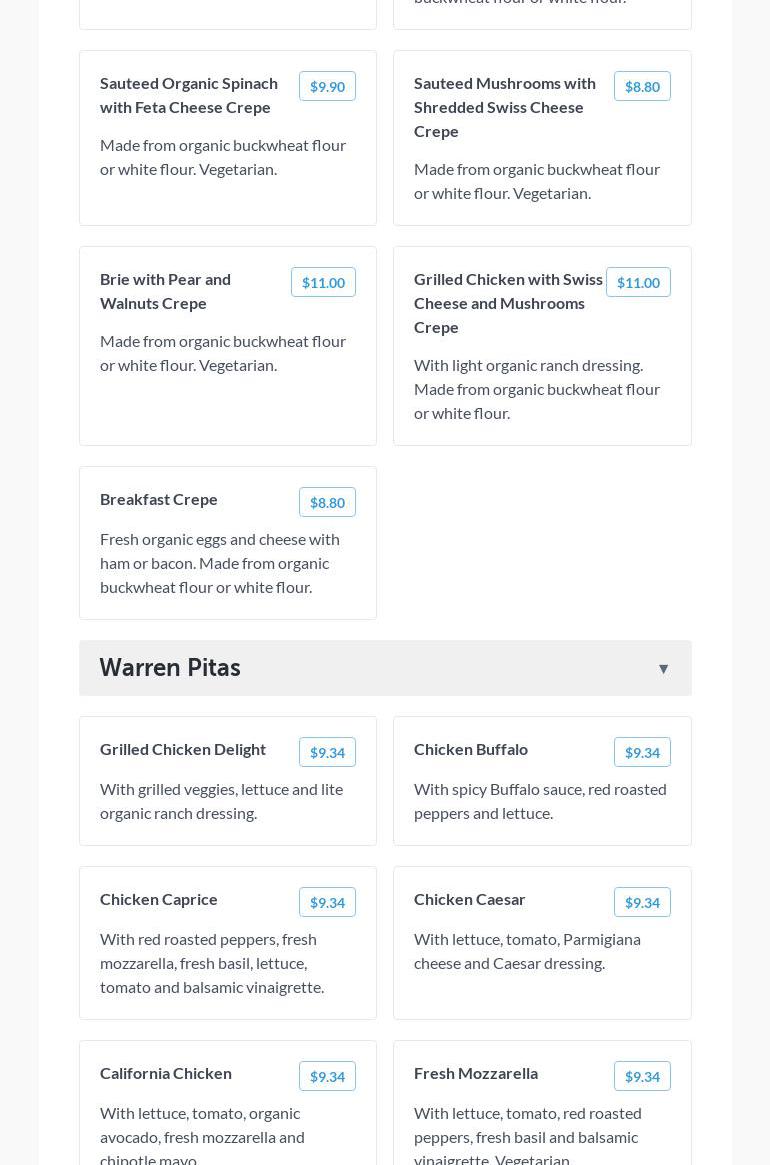Click the Chicken Buffalo $9.34 price button
This screenshot has width=770, height=1165.
(642, 753)
